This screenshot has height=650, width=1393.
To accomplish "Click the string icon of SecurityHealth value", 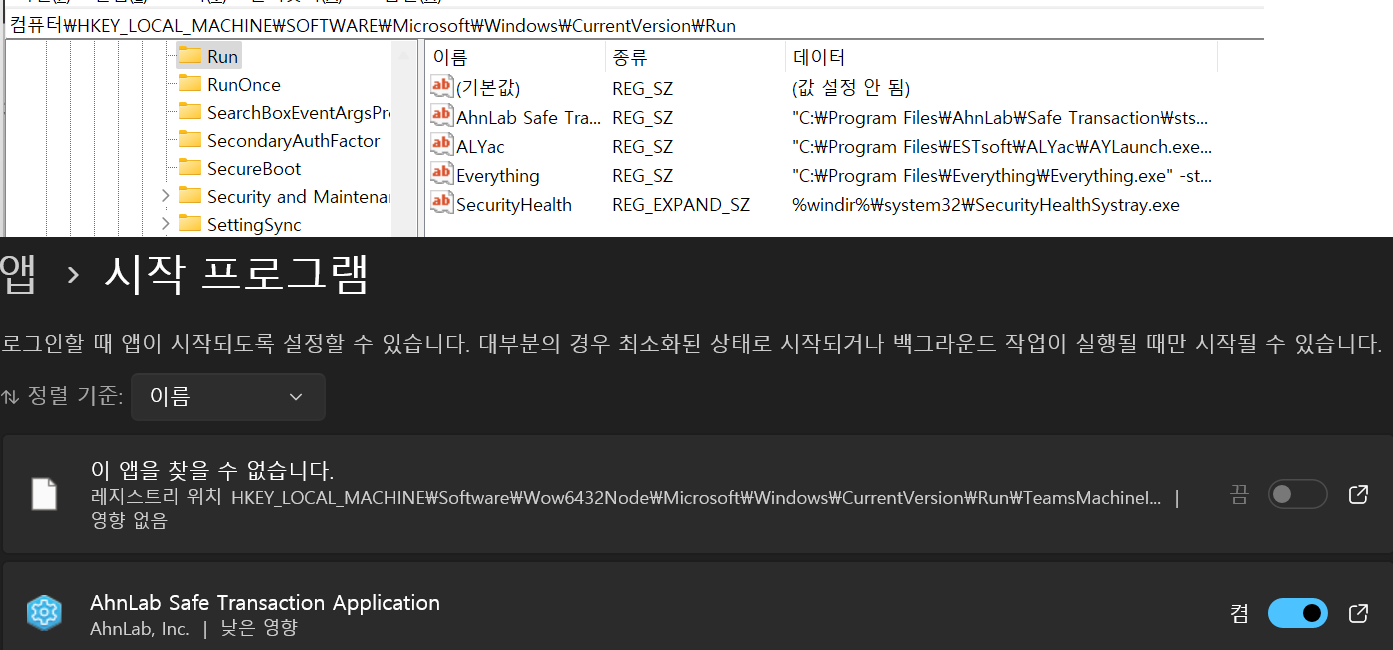I will coord(442,204).
